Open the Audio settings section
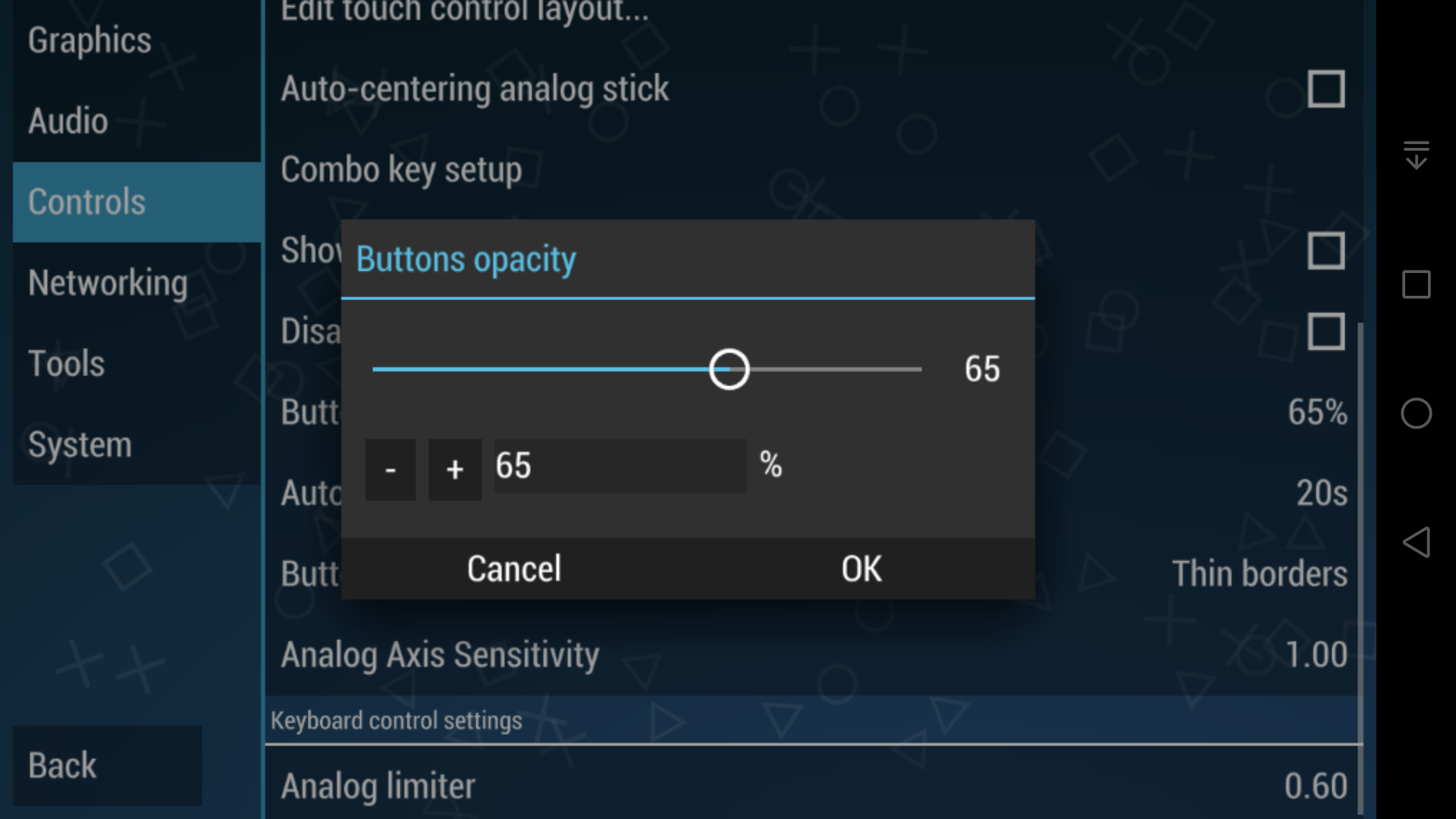Viewport: 1456px width, 819px height. [x=68, y=121]
